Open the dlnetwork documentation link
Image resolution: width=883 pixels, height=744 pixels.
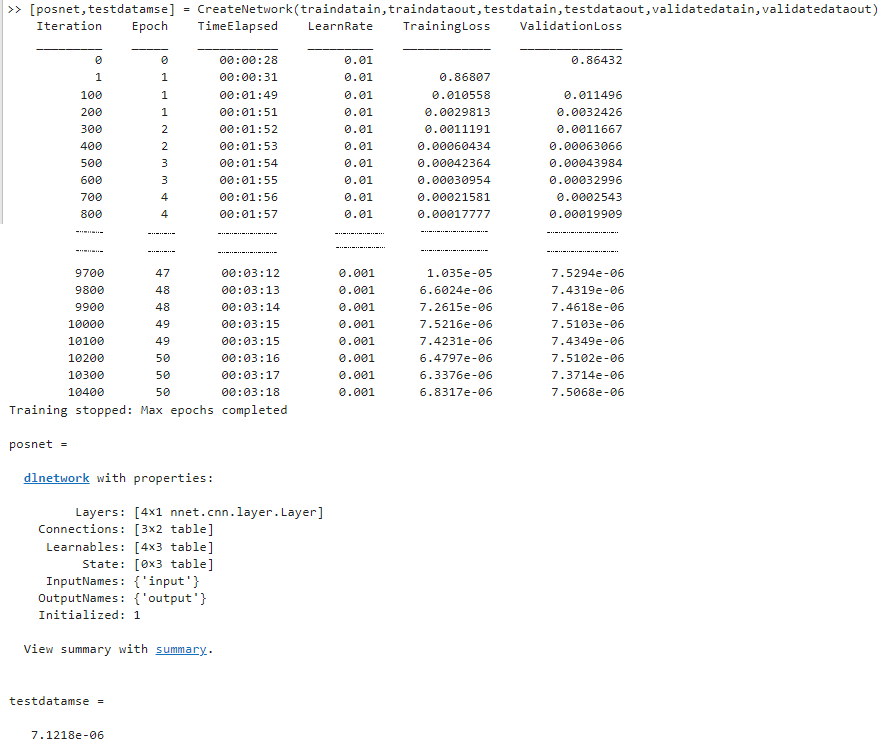pos(56,478)
